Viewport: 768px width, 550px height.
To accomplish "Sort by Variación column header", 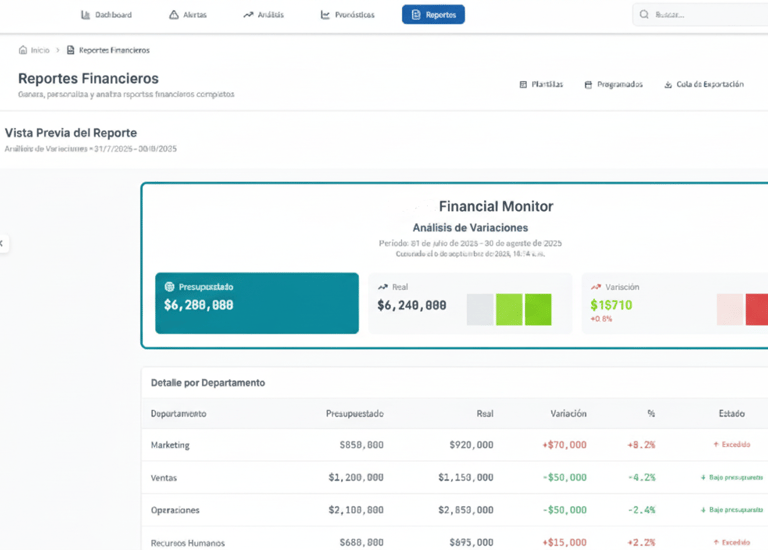I will click(569, 413).
